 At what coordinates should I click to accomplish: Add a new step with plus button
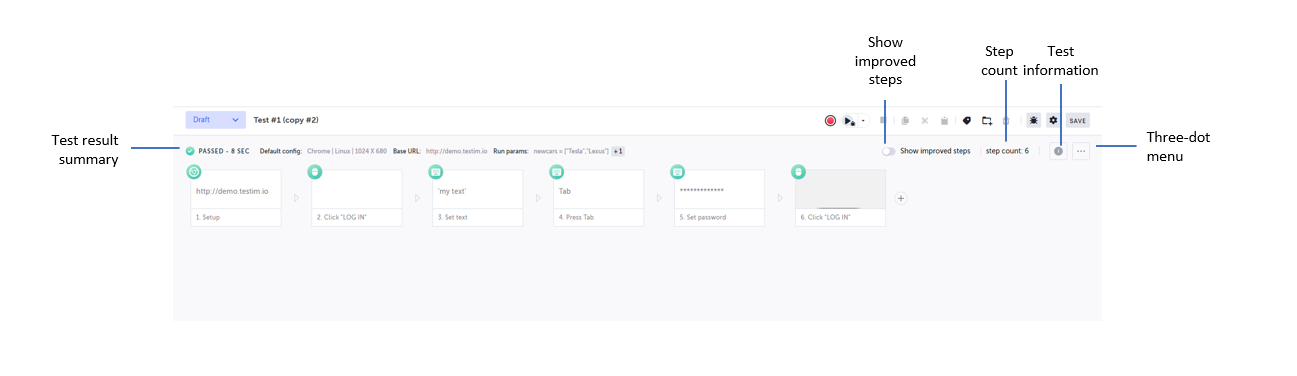[900, 198]
